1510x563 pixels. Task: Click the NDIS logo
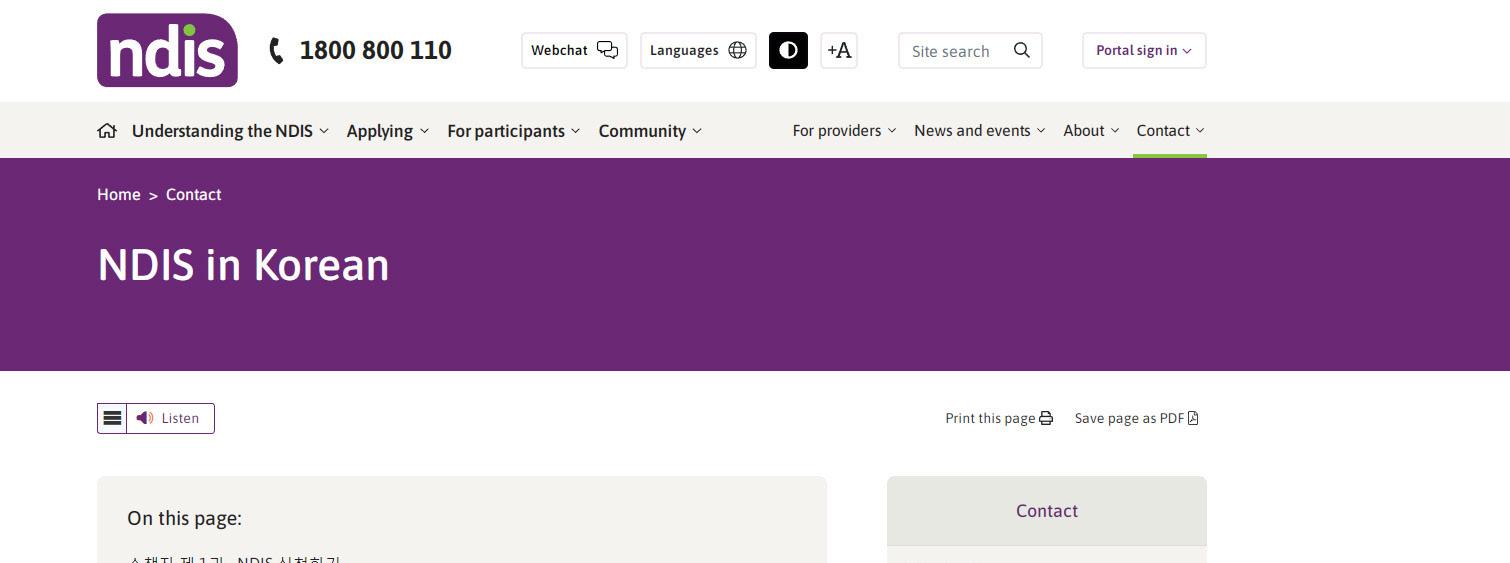167,50
